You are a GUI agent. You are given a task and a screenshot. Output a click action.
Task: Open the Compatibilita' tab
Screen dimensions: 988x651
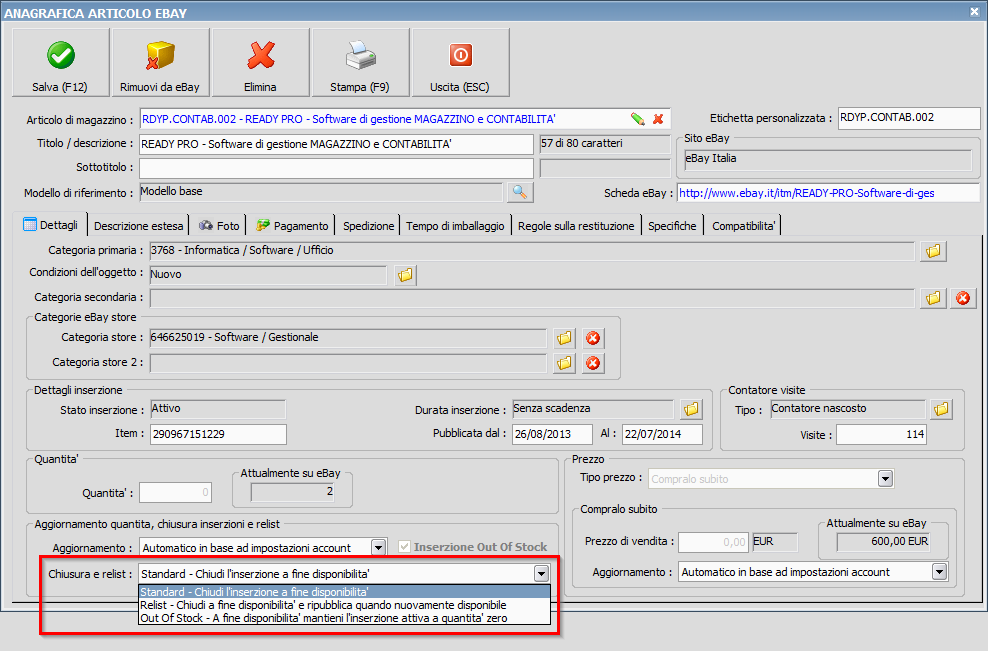(x=744, y=226)
